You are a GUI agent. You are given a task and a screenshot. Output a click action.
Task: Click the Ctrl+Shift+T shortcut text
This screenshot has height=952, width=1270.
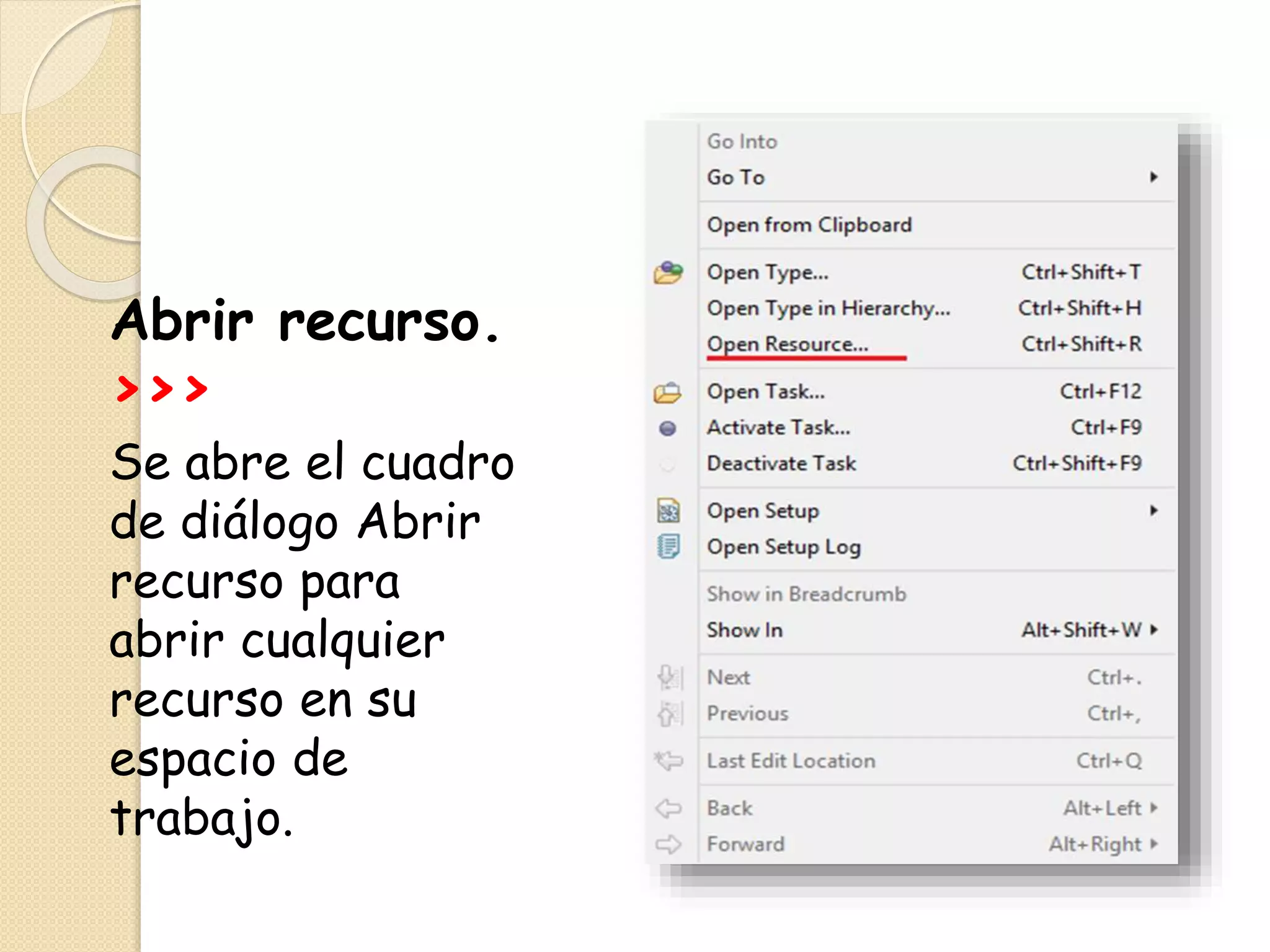pos(1081,272)
